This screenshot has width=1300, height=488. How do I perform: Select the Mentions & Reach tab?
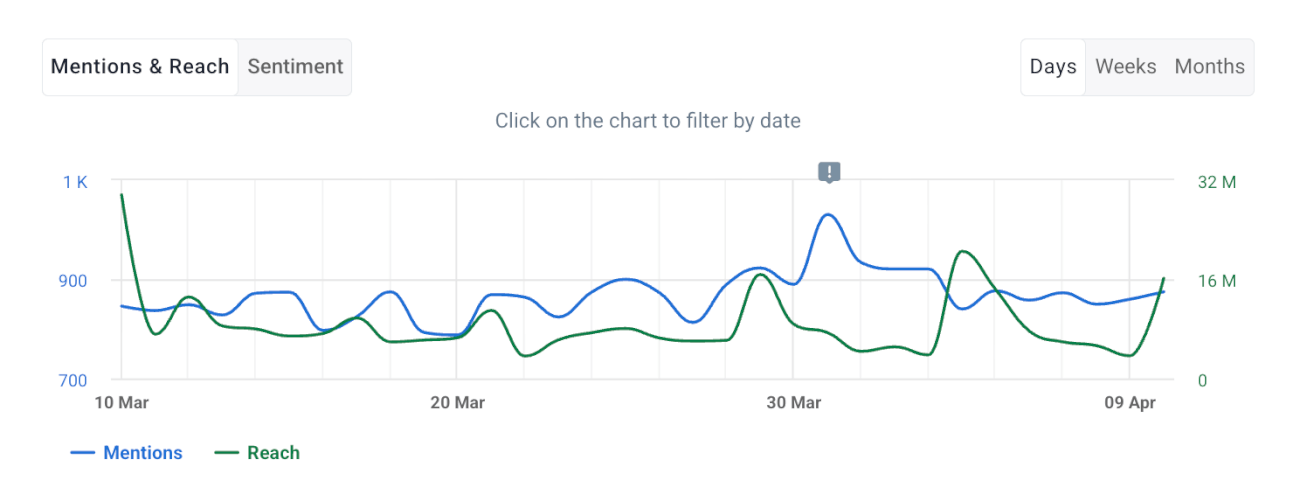[x=140, y=67]
